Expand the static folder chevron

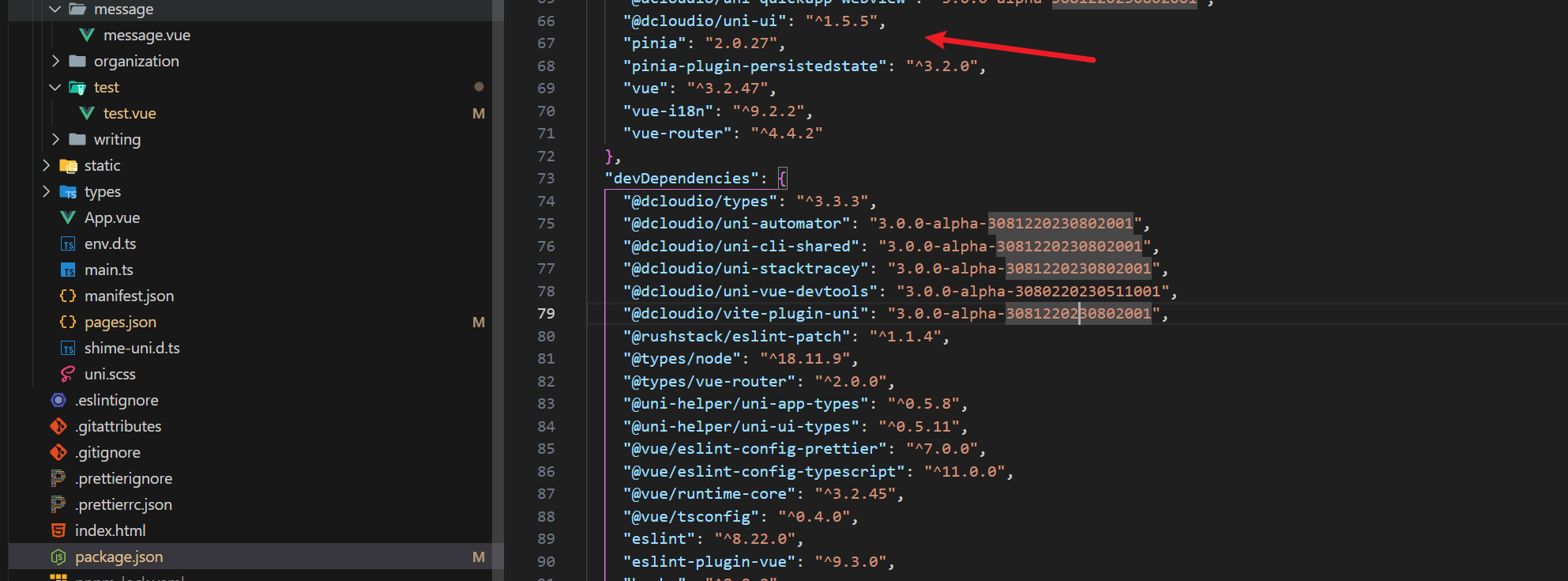click(46, 165)
